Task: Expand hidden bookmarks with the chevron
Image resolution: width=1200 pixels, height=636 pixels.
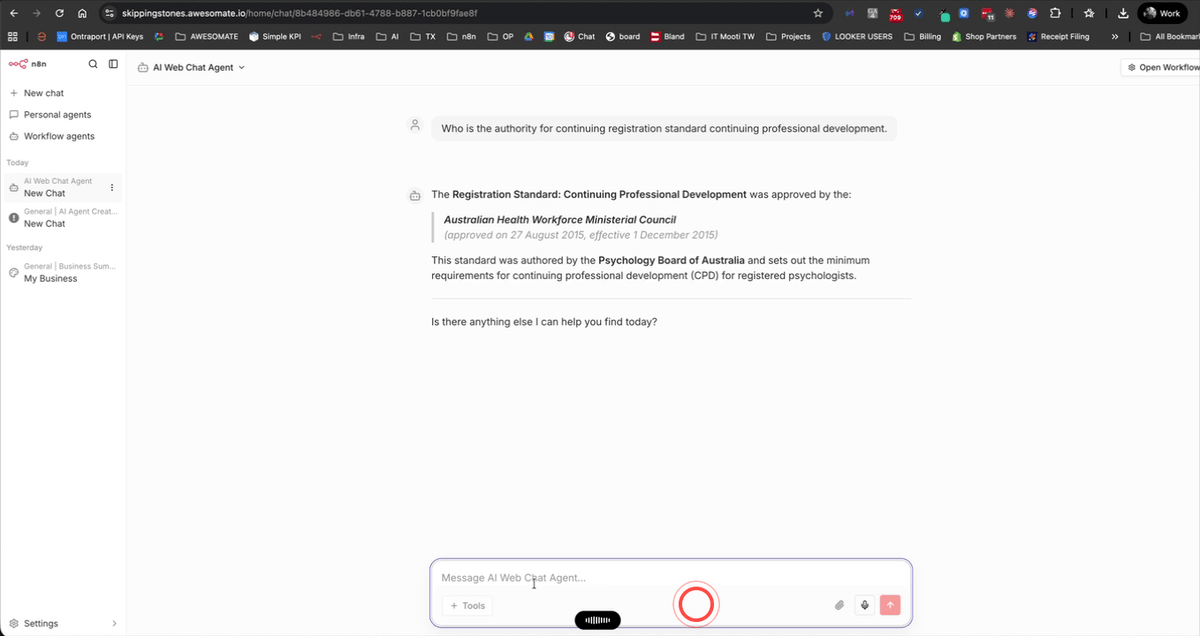Action: [x=1114, y=36]
